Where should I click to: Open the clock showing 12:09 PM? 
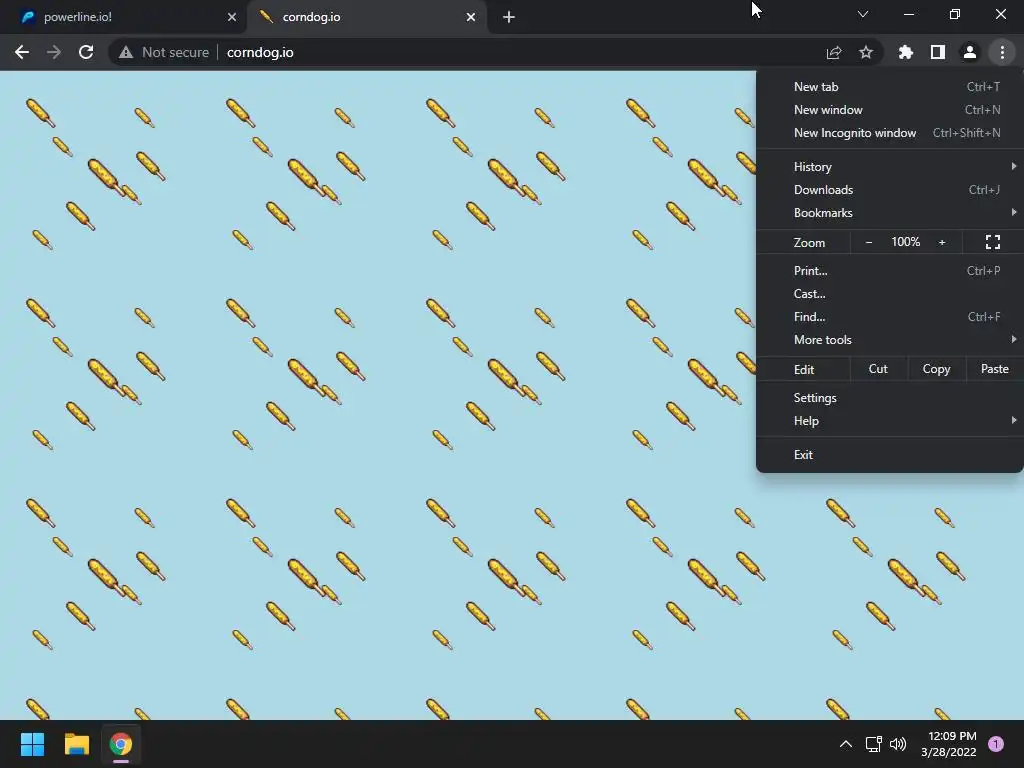(x=948, y=744)
